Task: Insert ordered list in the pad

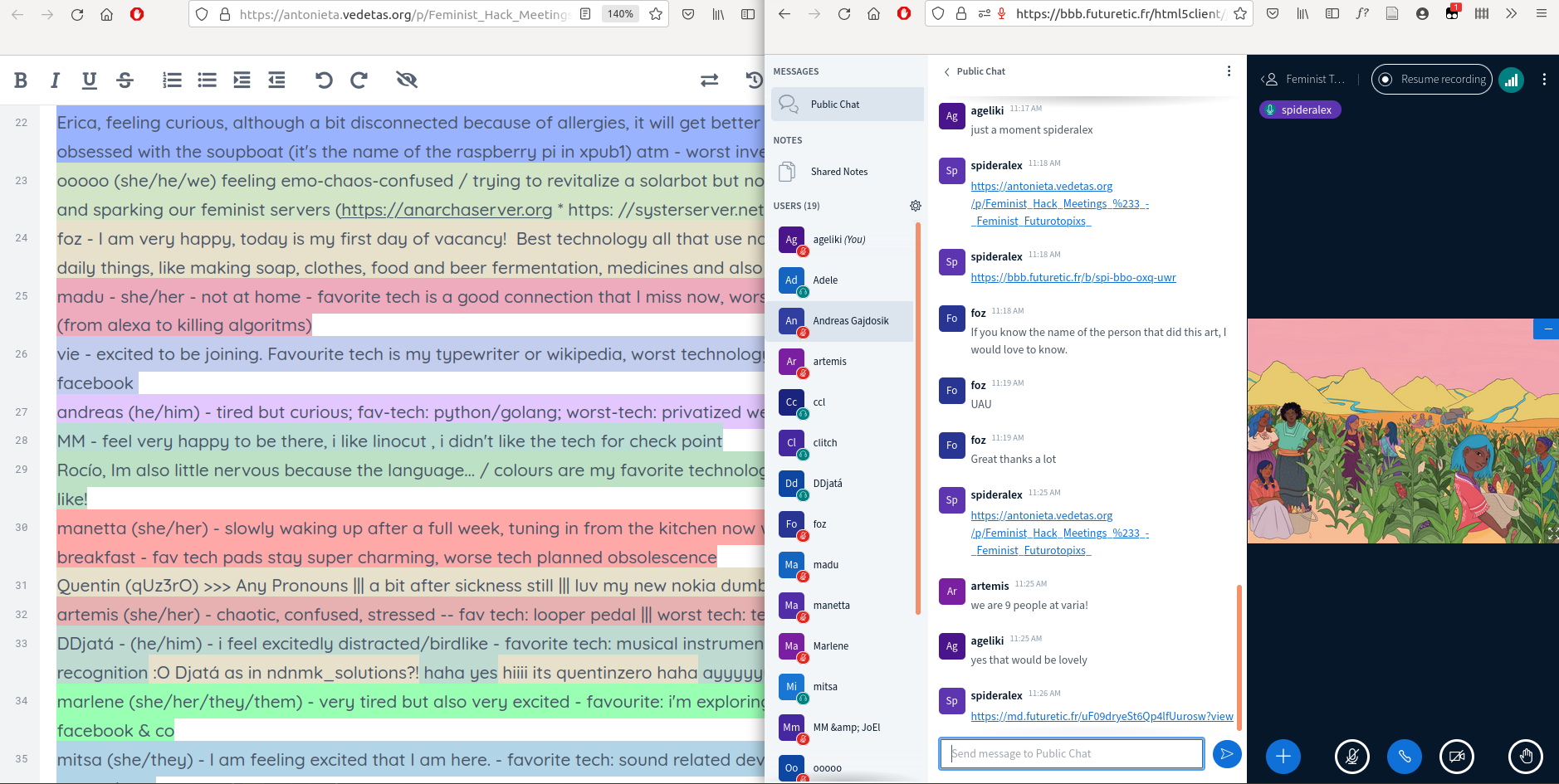Action: click(172, 80)
